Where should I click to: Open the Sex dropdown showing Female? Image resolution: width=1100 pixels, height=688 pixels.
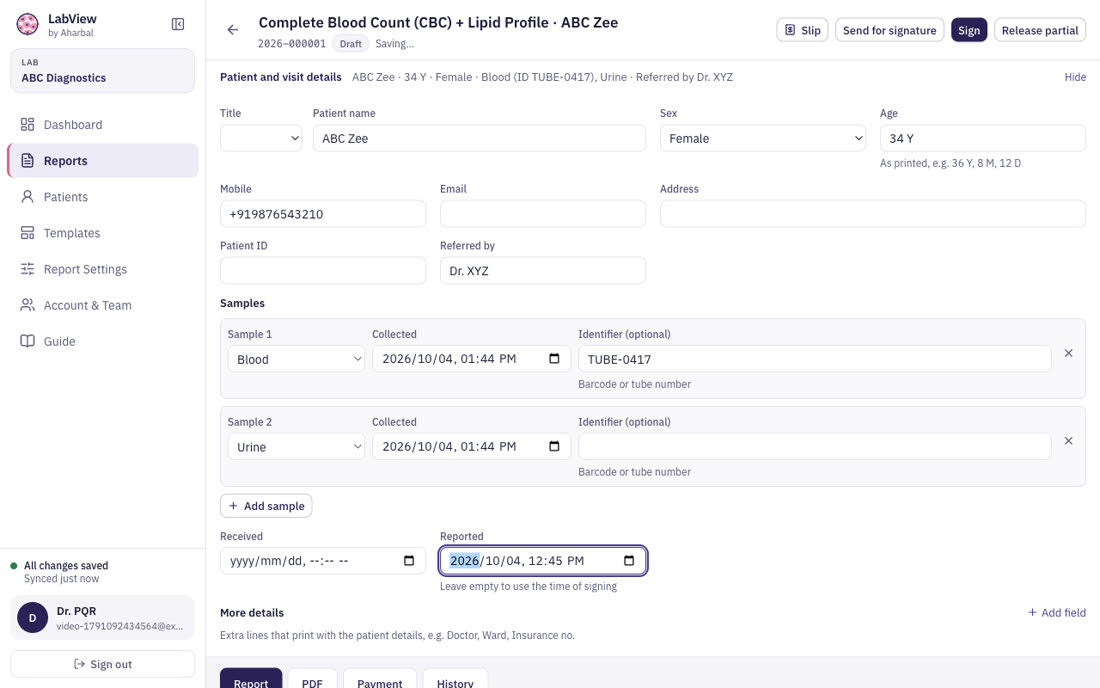pyautogui.click(x=763, y=138)
